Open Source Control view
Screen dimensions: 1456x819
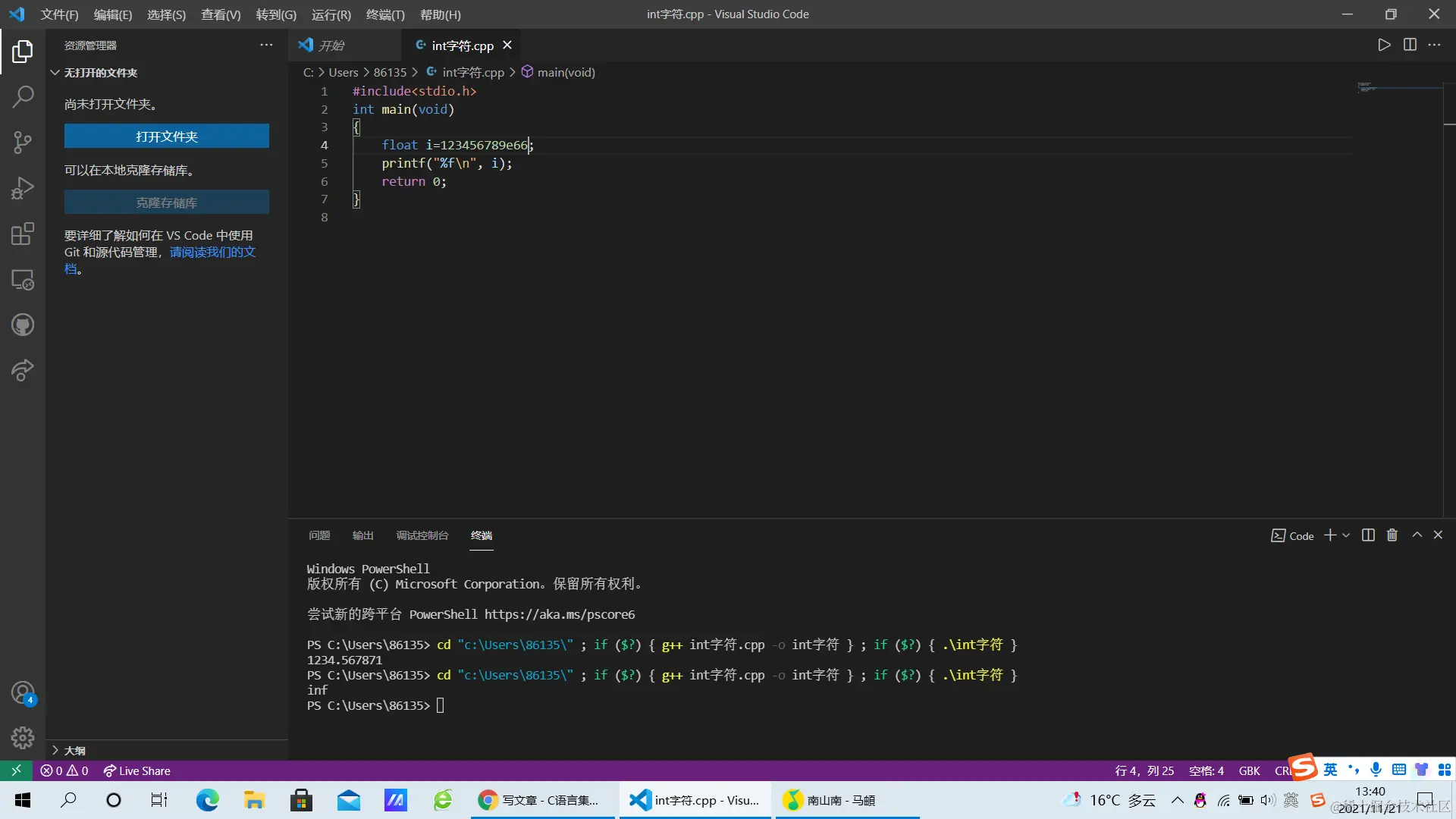click(23, 142)
